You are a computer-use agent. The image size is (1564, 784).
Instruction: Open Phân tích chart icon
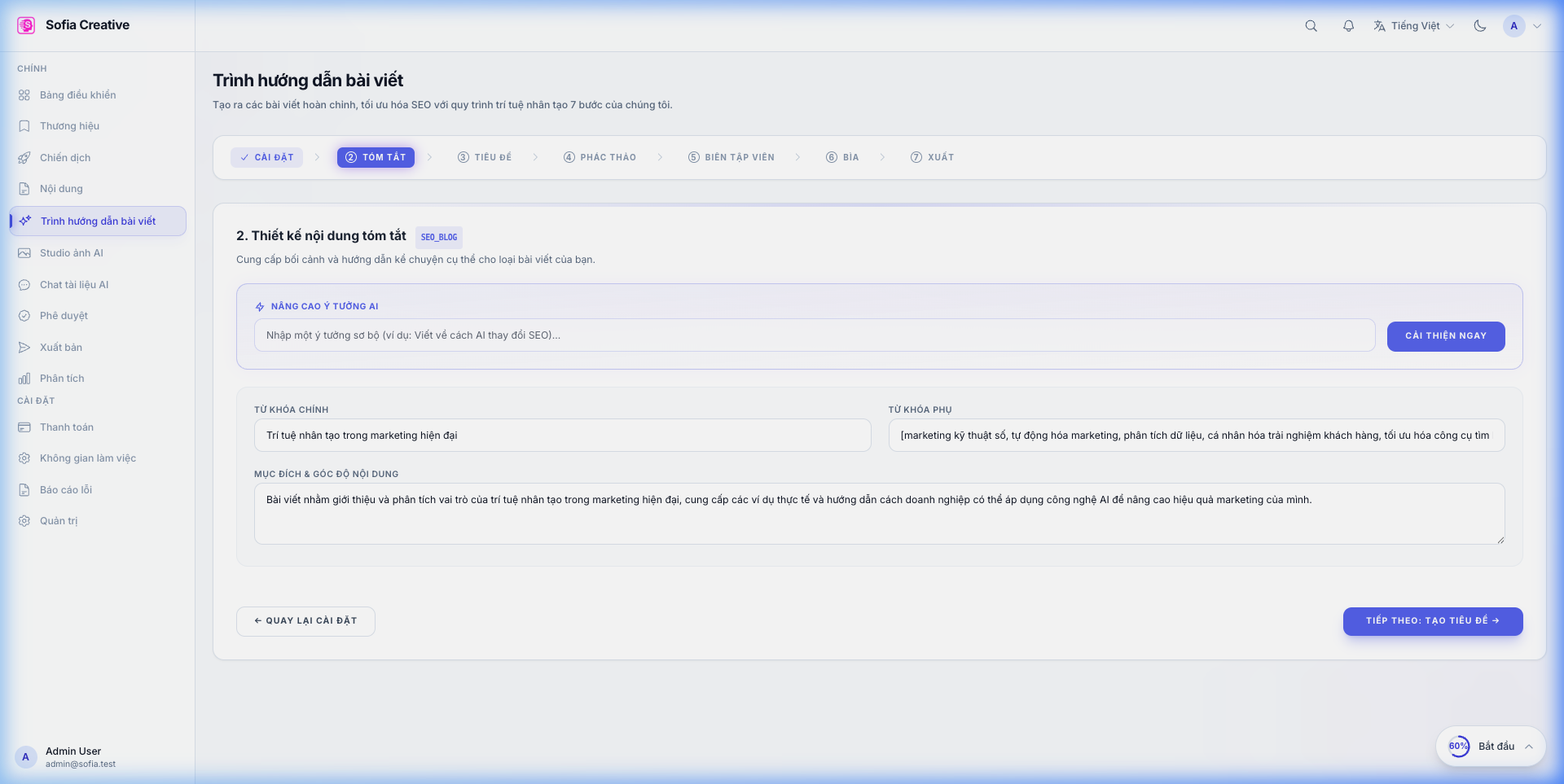pyautogui.click(x=24, y=379)
